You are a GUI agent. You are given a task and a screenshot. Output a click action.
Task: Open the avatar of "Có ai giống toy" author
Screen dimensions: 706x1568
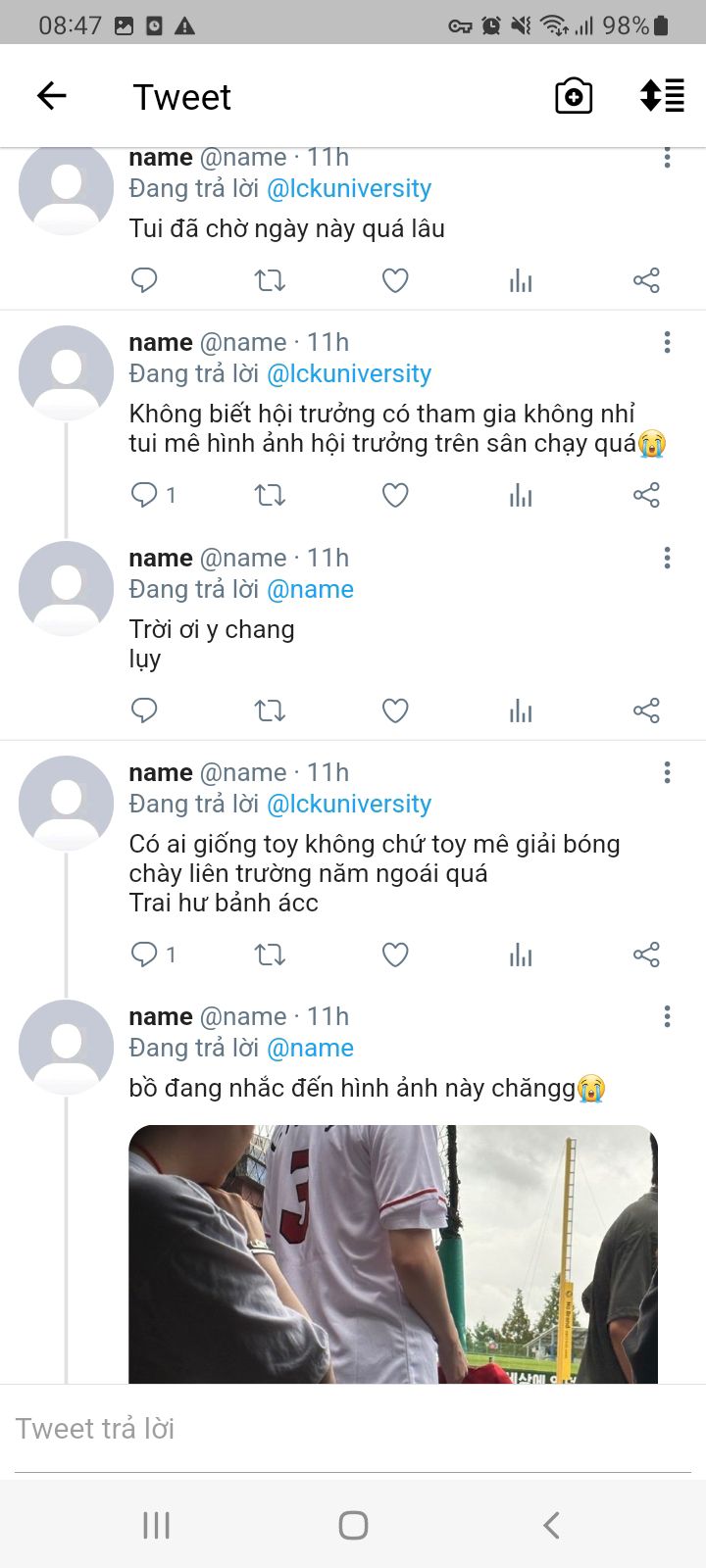coord(67,803)
